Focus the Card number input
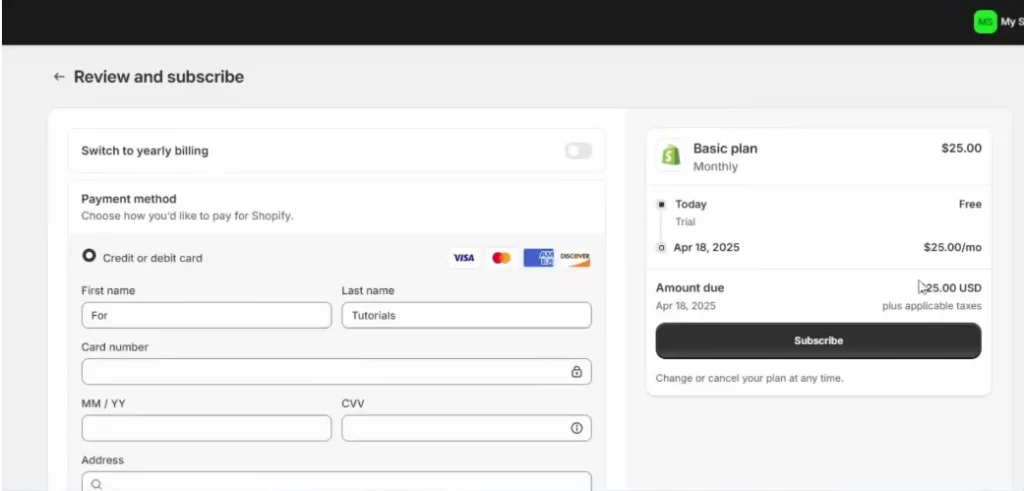Screen dimensions: 1024x491 [325, 372]
